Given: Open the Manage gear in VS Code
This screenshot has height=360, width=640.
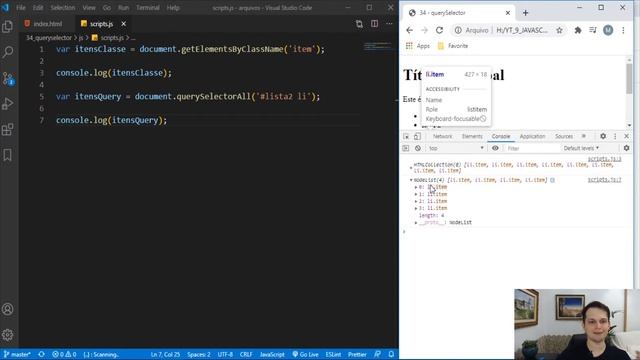Looking at the screenshot, I should tap(8, 335).
